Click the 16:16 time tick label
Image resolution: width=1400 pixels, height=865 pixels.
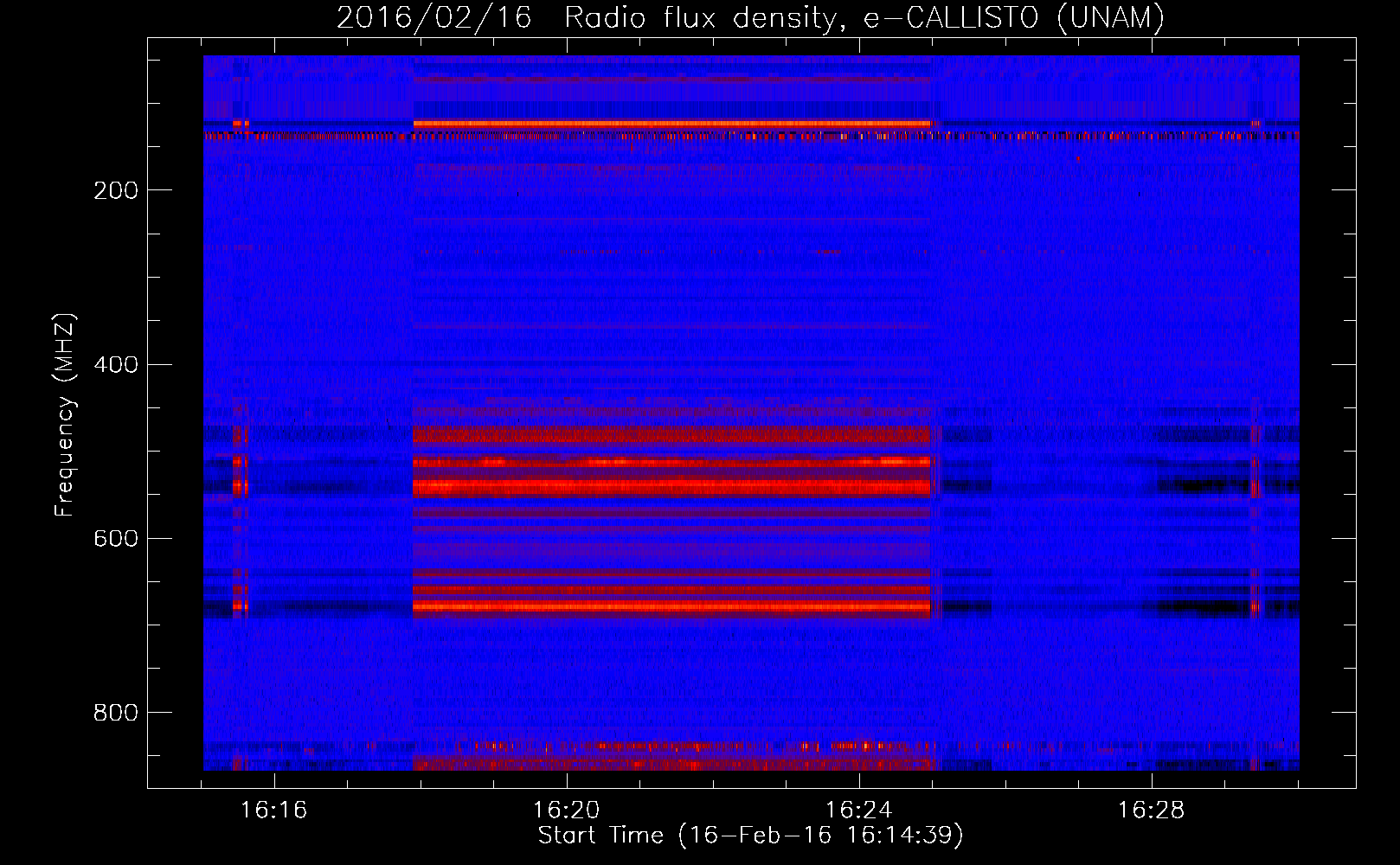tap(274, 811)
